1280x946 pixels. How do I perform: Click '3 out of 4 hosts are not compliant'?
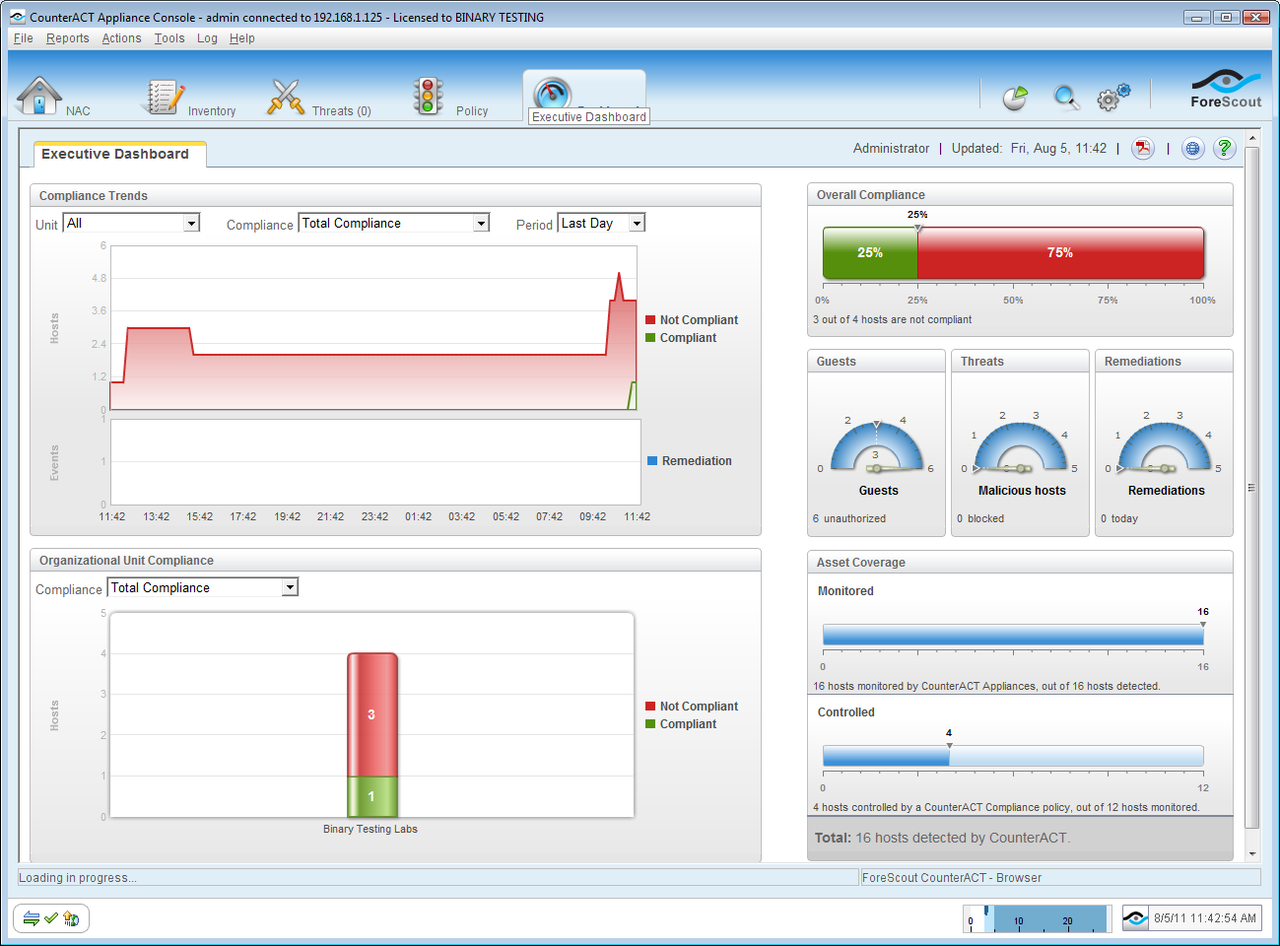tap(892, 320)
